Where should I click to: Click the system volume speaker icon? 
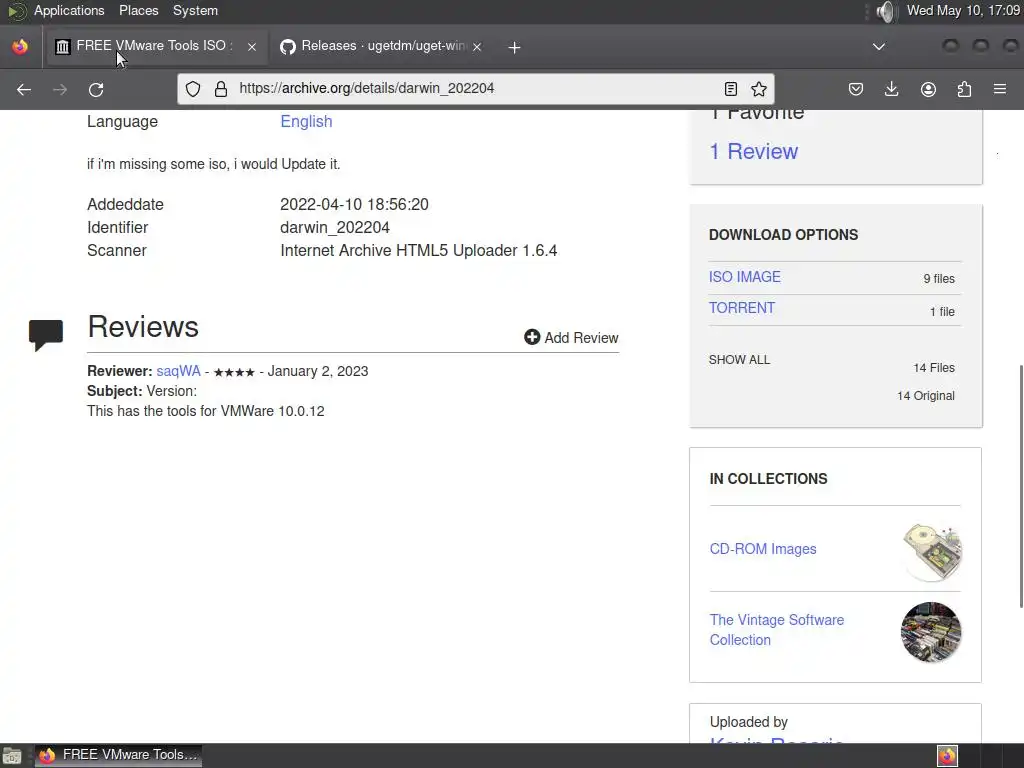click(886, 11)
